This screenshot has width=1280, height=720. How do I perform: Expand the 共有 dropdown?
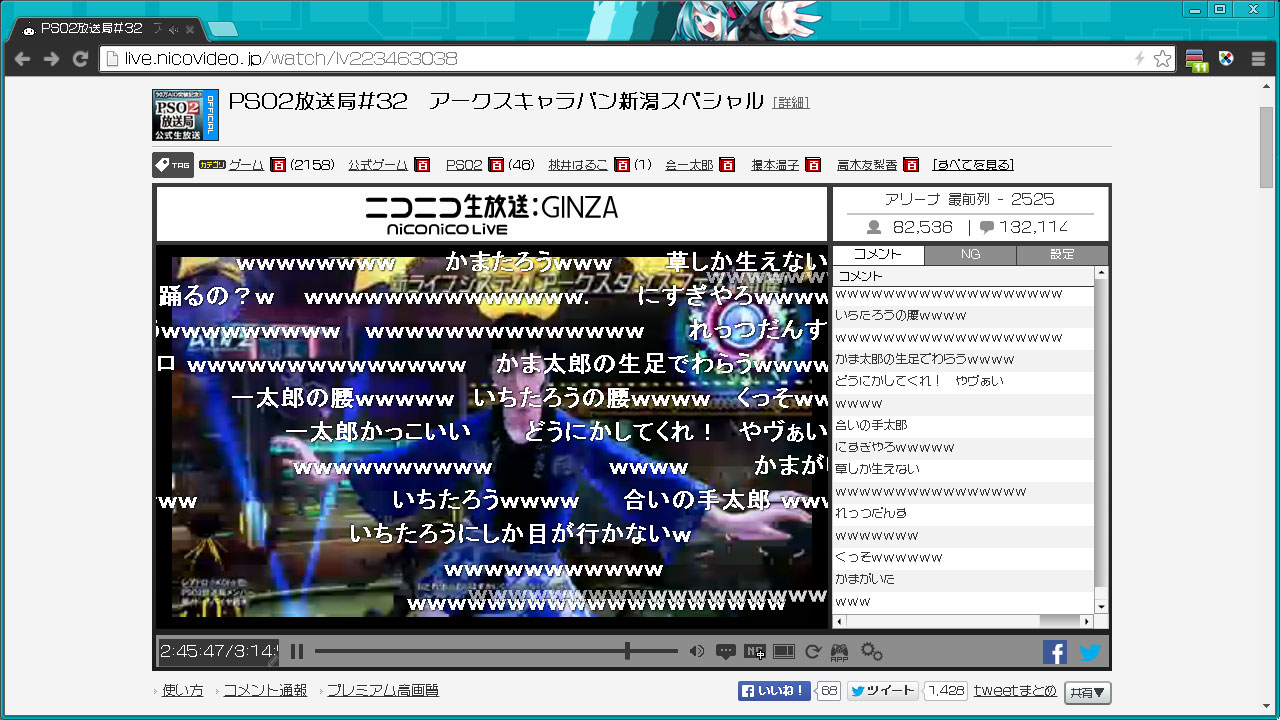1087,692
